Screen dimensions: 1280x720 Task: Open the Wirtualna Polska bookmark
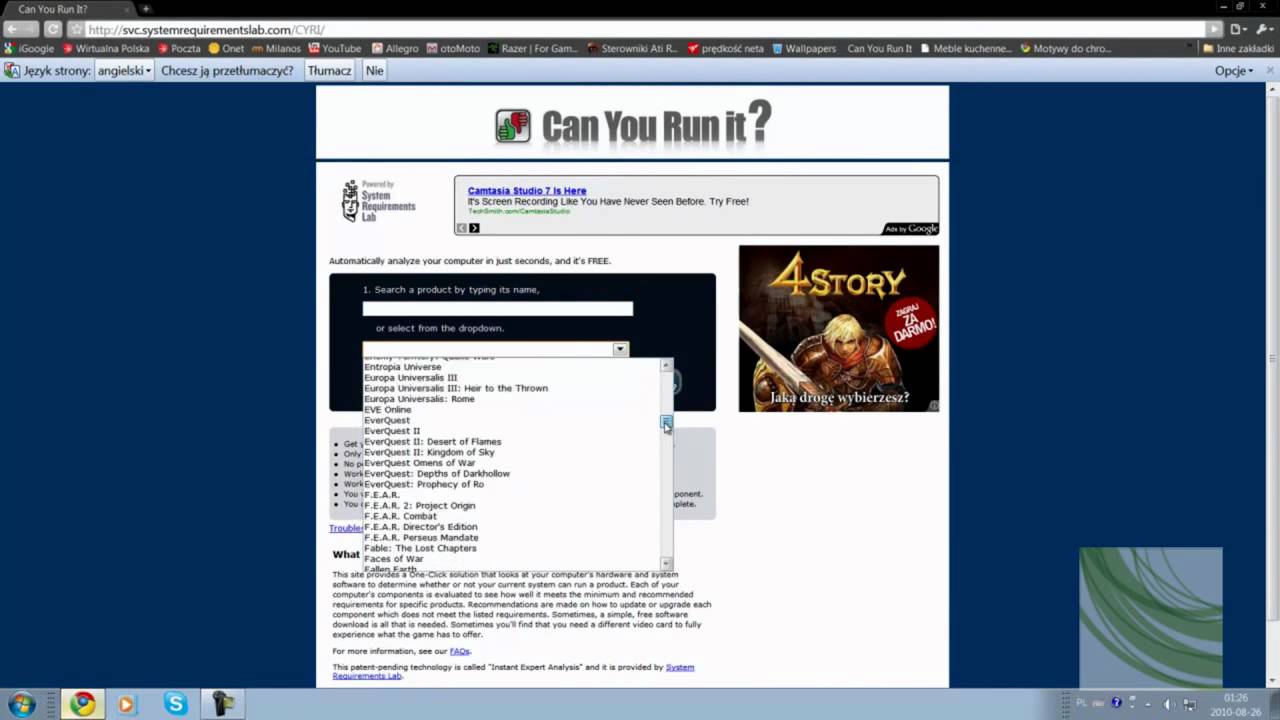106,48
